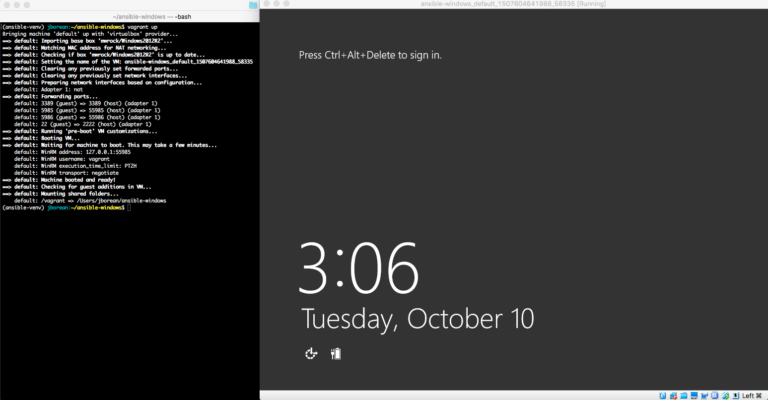Click the '22 (guest) => 2222 (host)' line

pyautogui.click(x=83, y=124)
